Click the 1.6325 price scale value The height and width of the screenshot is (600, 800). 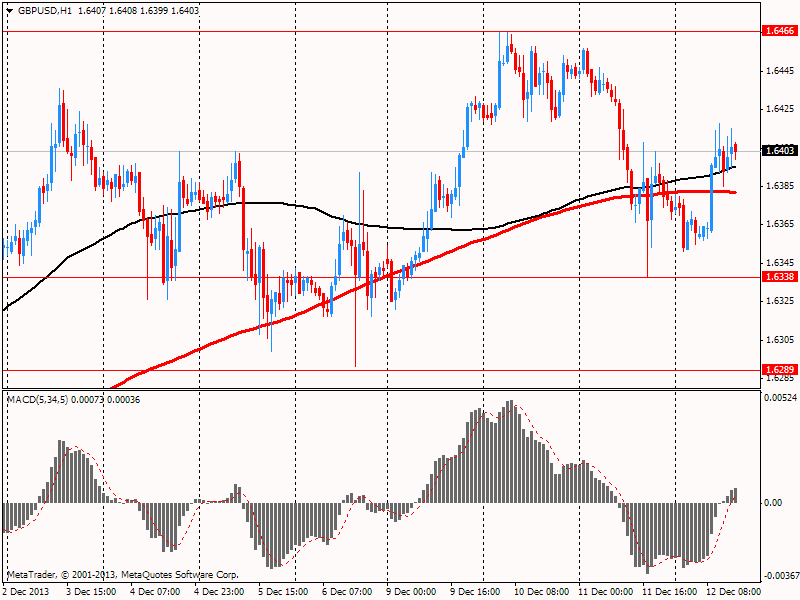click(x=780, y=301)
